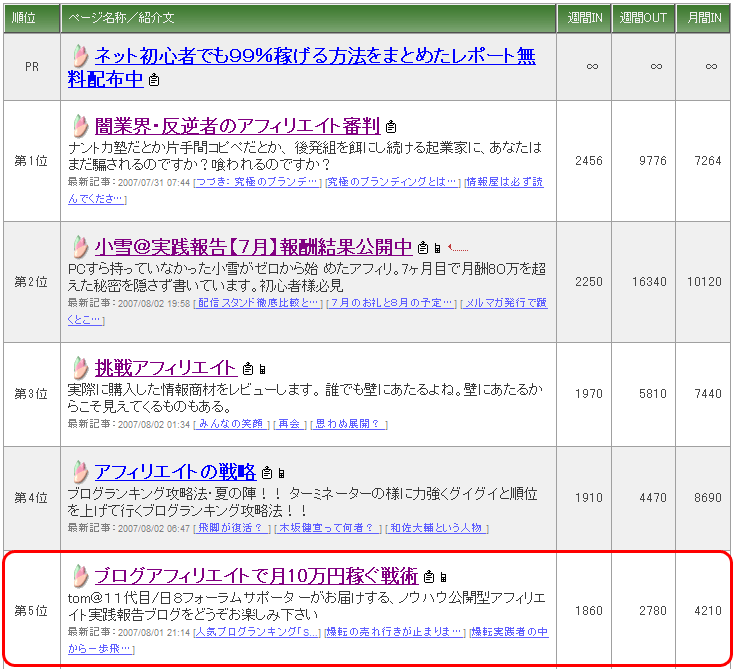Image resolution: width=734 pixels, height=669 pixels.
Task: Open the article link 爆転実践者の中から一歩飛…
Action: click(308, 640)
